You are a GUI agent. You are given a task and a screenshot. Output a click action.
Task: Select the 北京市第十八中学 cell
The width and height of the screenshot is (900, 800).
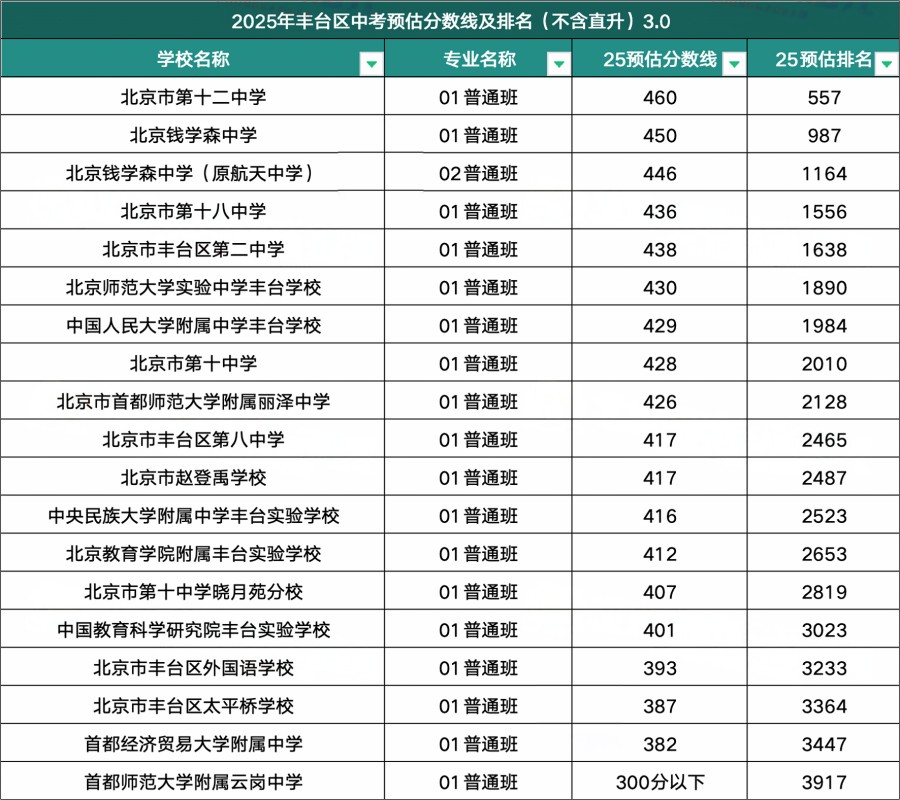click(195, 210)
